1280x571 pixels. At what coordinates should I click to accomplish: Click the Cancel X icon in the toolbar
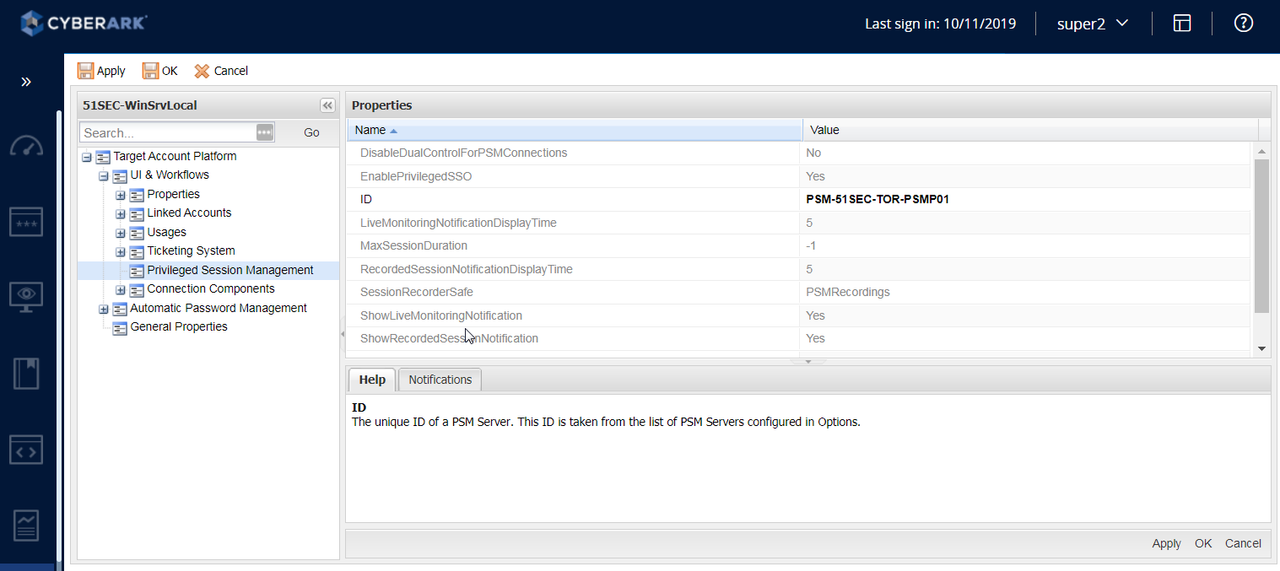pyautogui.click(x=202, y=71)
